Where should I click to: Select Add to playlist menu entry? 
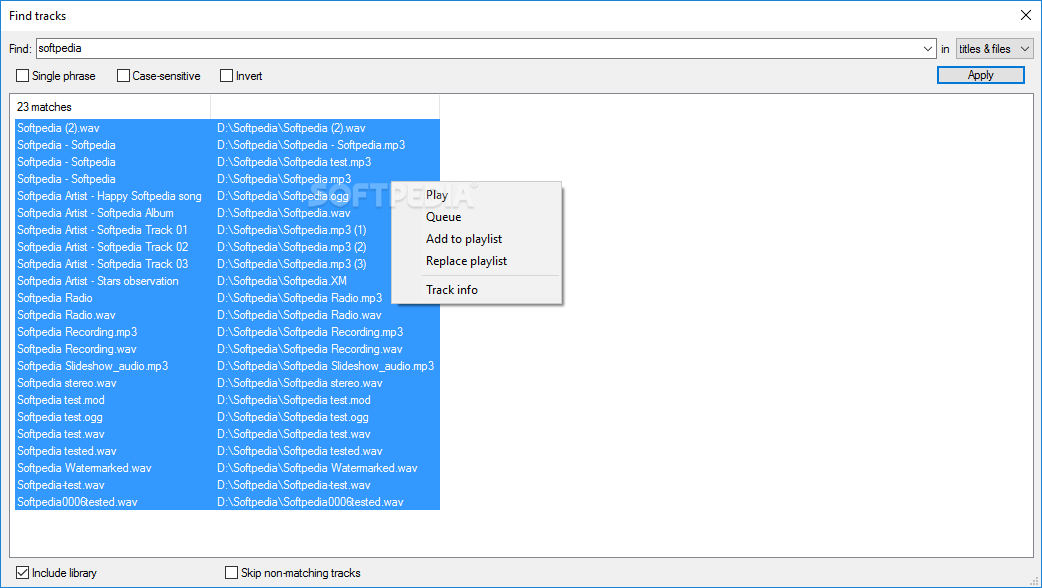click(464, 239)
